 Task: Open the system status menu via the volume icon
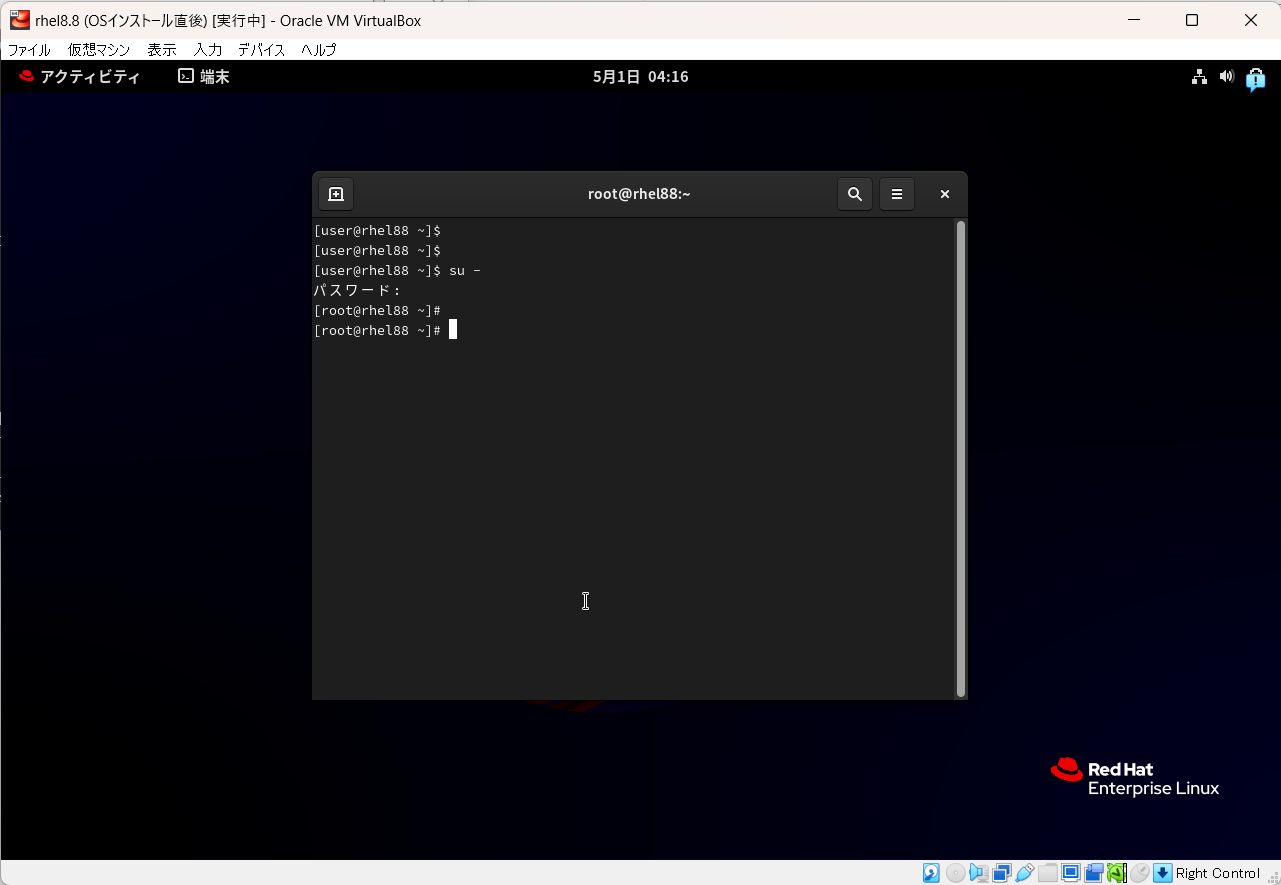[1227, 77]
